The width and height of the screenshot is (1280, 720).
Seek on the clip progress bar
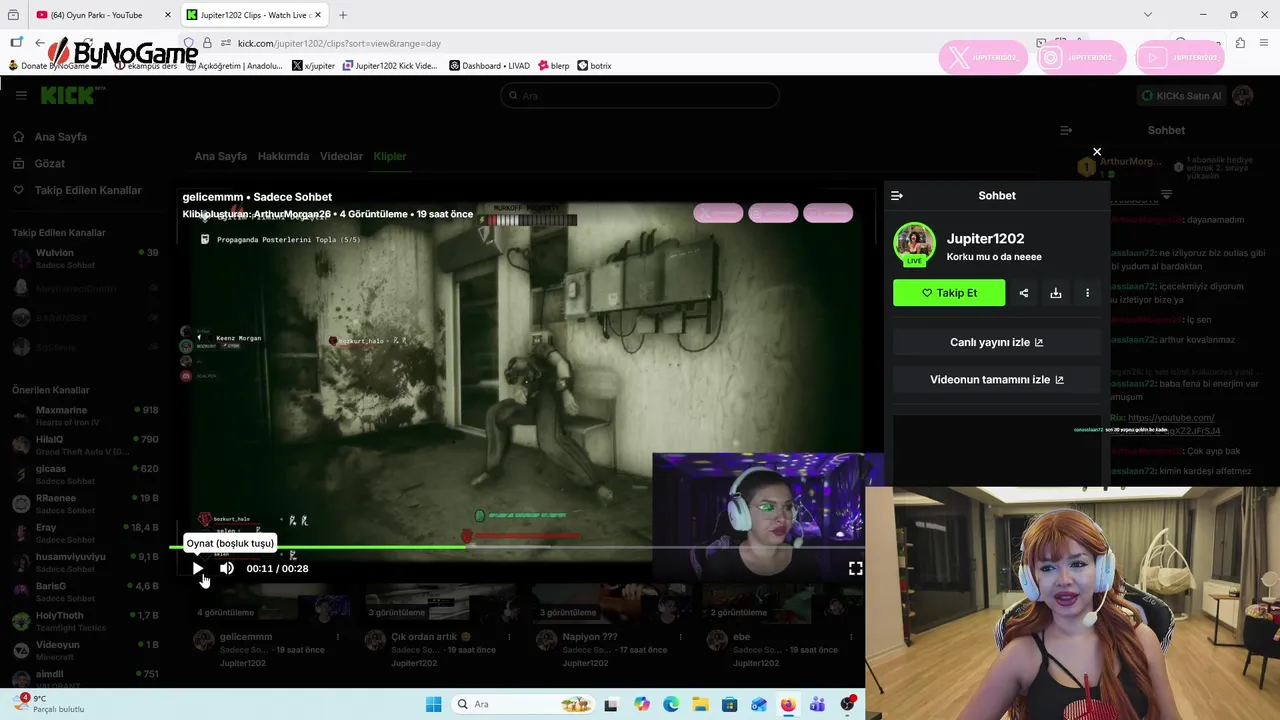point(517,547)
